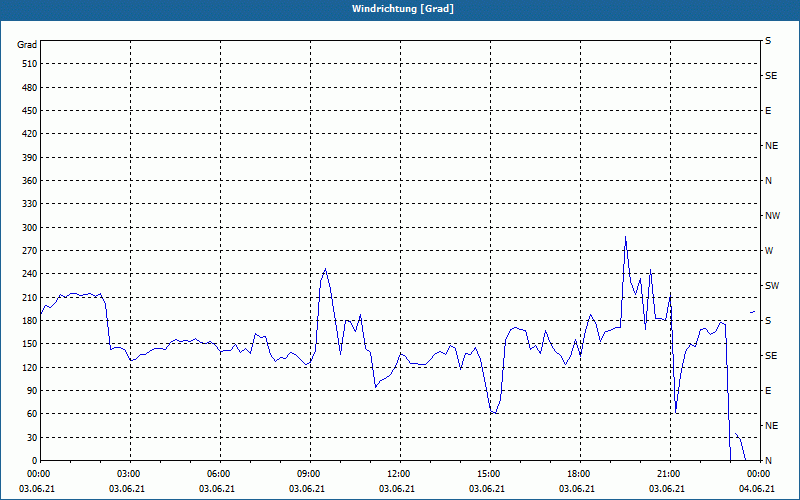Click the chart title "Windrichtung [Grad]"
This screenshot has height=500, width=800.
click(403, 9)
